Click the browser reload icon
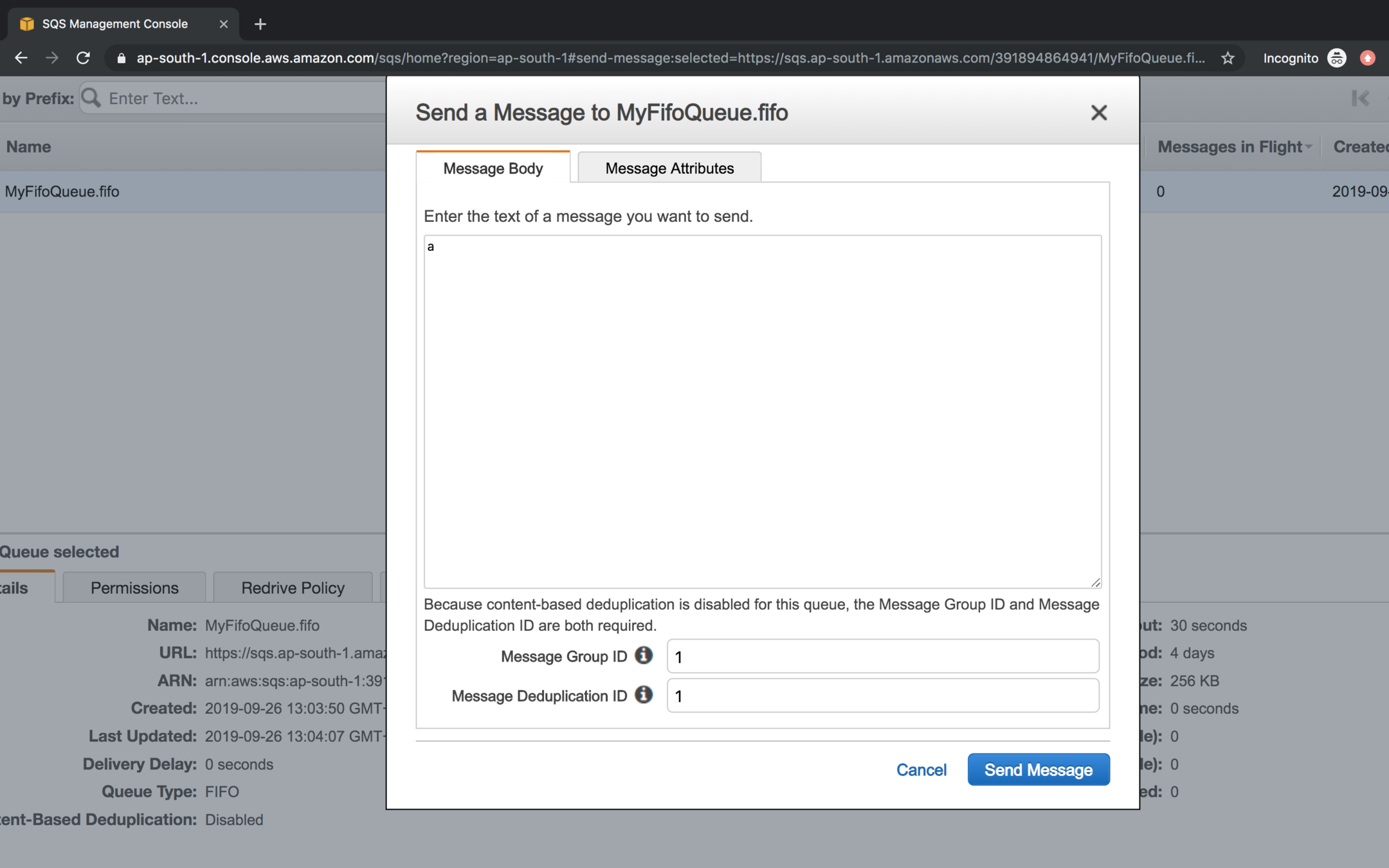The width and height of the screenshot is (1389, 868). coord(83,58)
